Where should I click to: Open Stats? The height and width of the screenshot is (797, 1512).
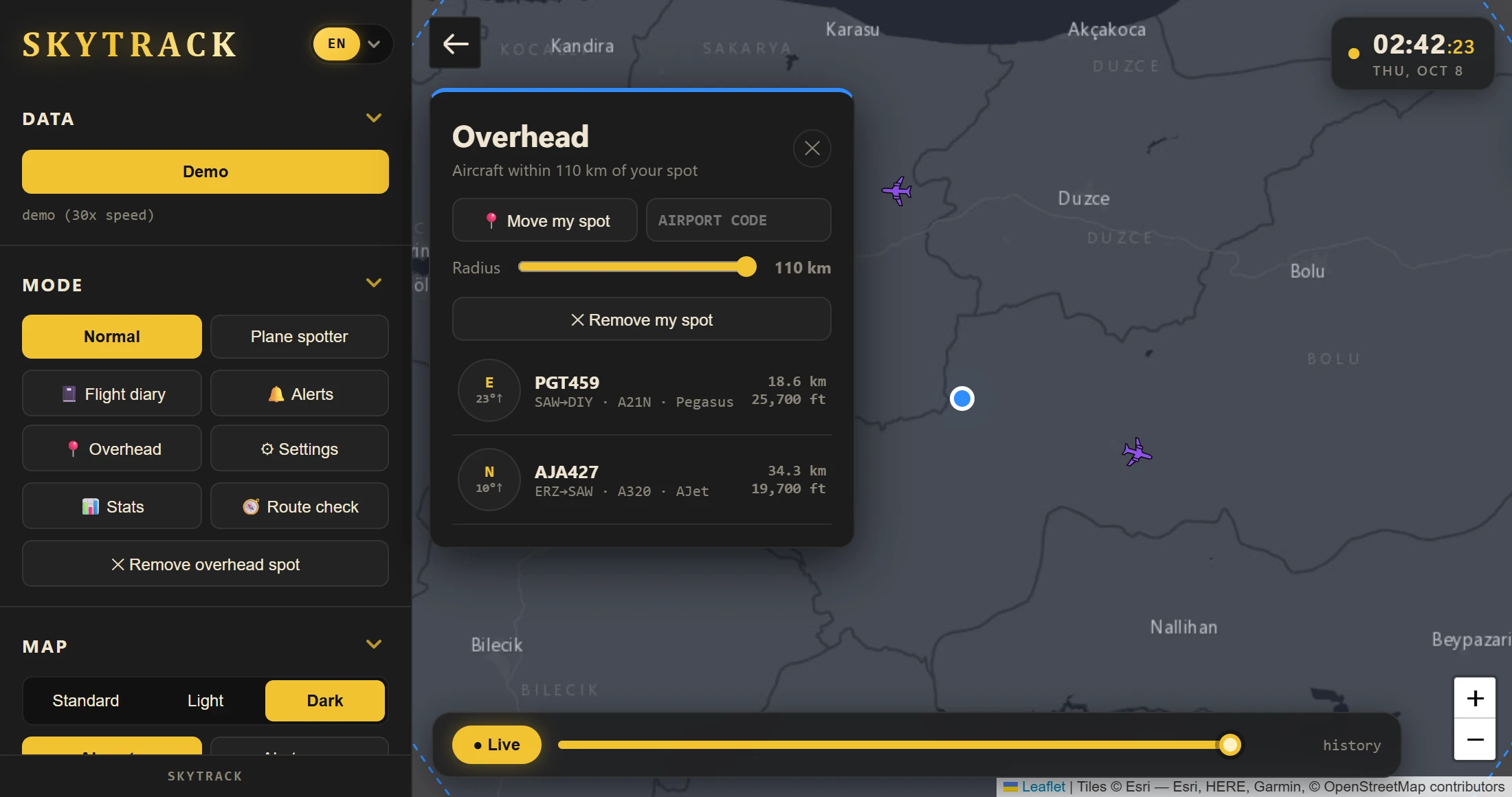(x=112, y=506)
